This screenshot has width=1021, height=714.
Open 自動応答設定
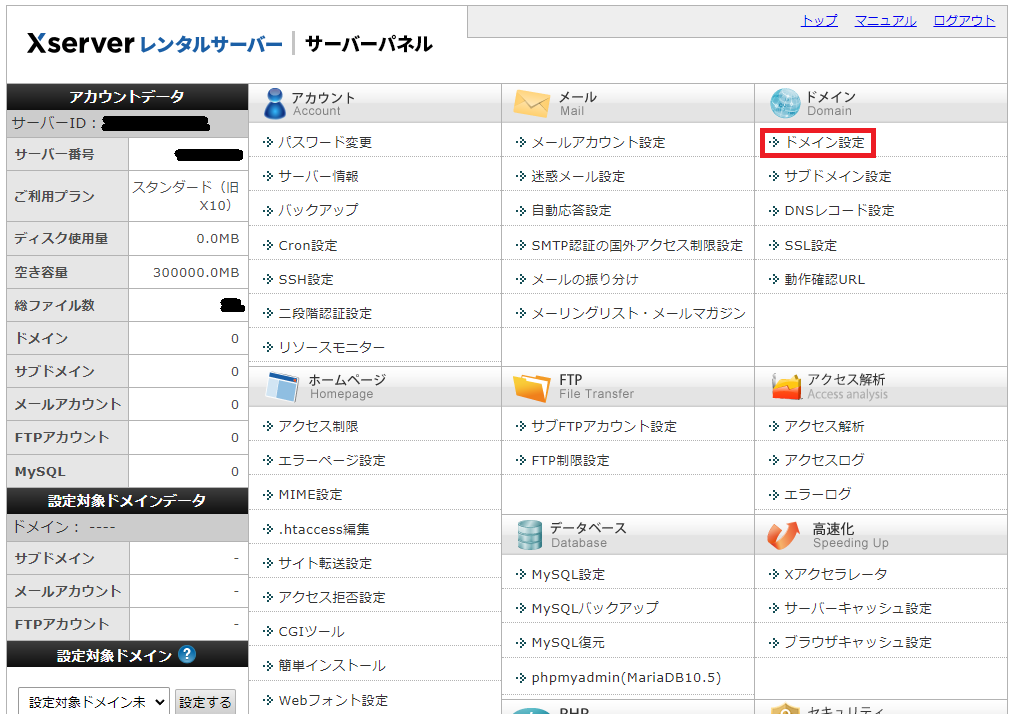coord(571,210)
